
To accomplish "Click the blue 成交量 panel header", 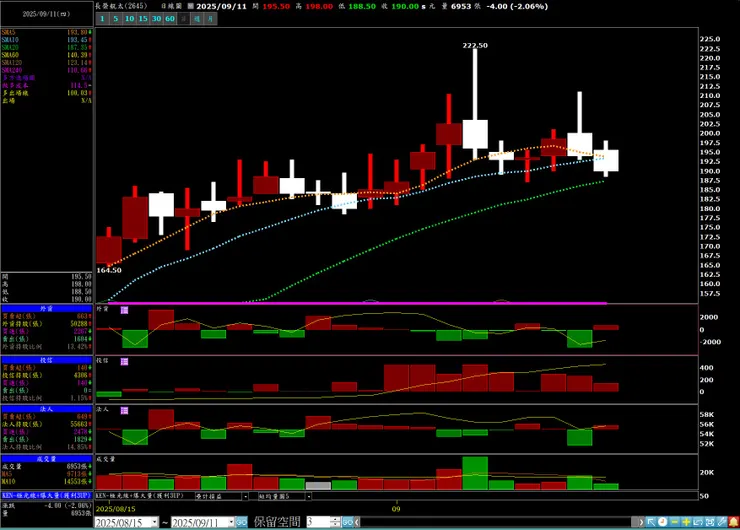I will pyautogui.click(x=46, y=459).
